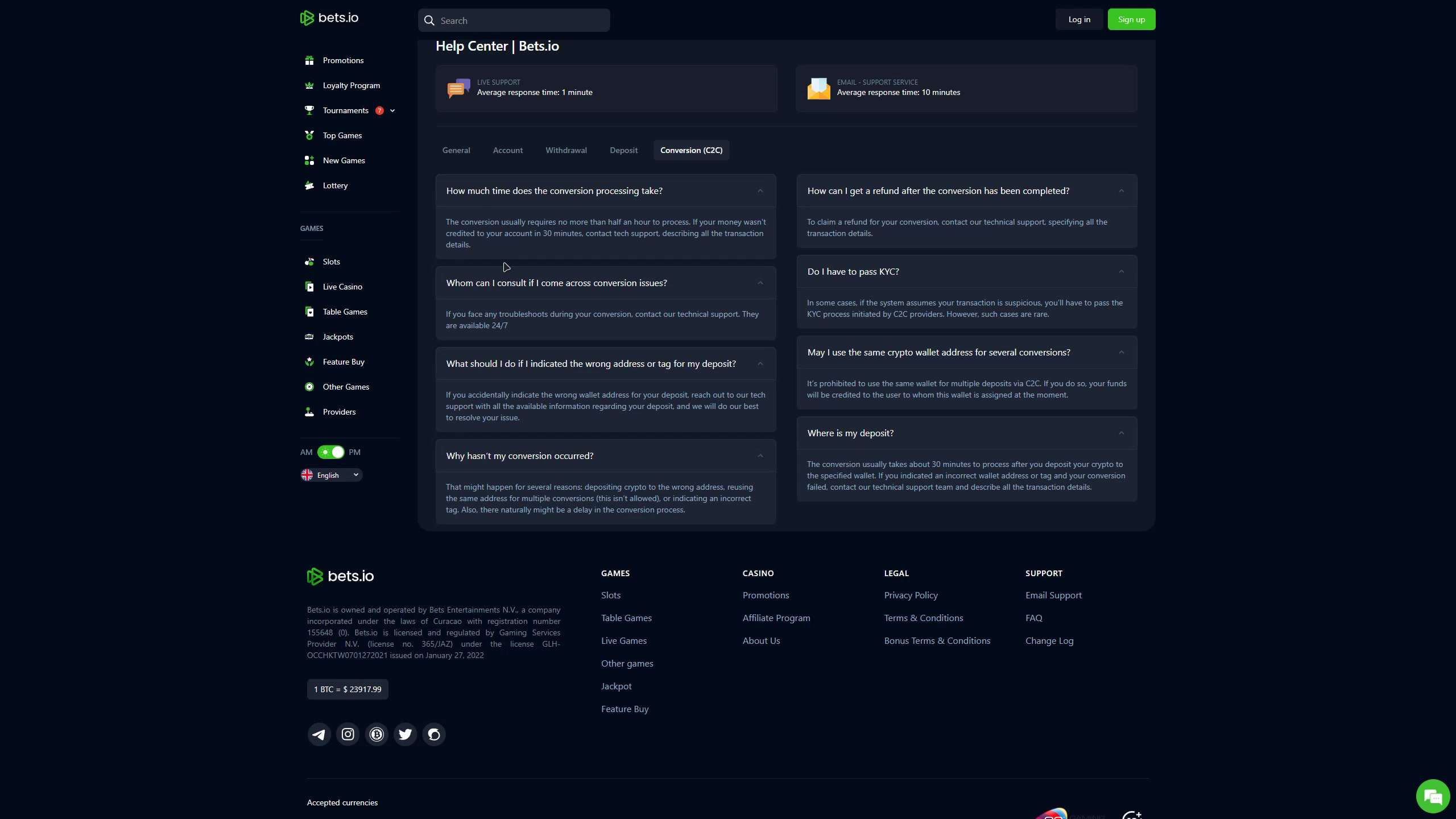Click the '1 BTC = $ 23917.99' rate

(348, 689)
